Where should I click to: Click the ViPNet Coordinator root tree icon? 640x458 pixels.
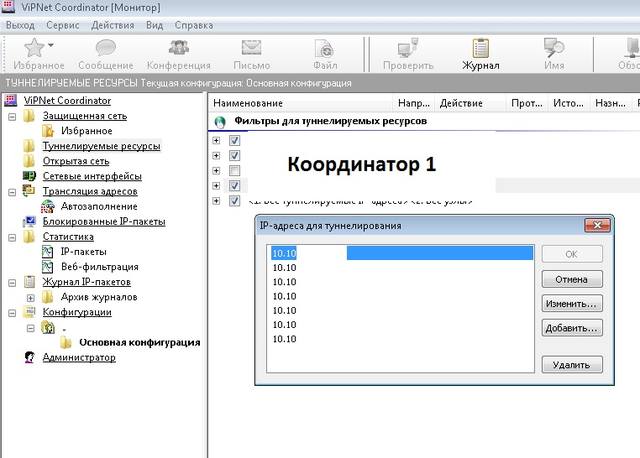tap(11, 100)
